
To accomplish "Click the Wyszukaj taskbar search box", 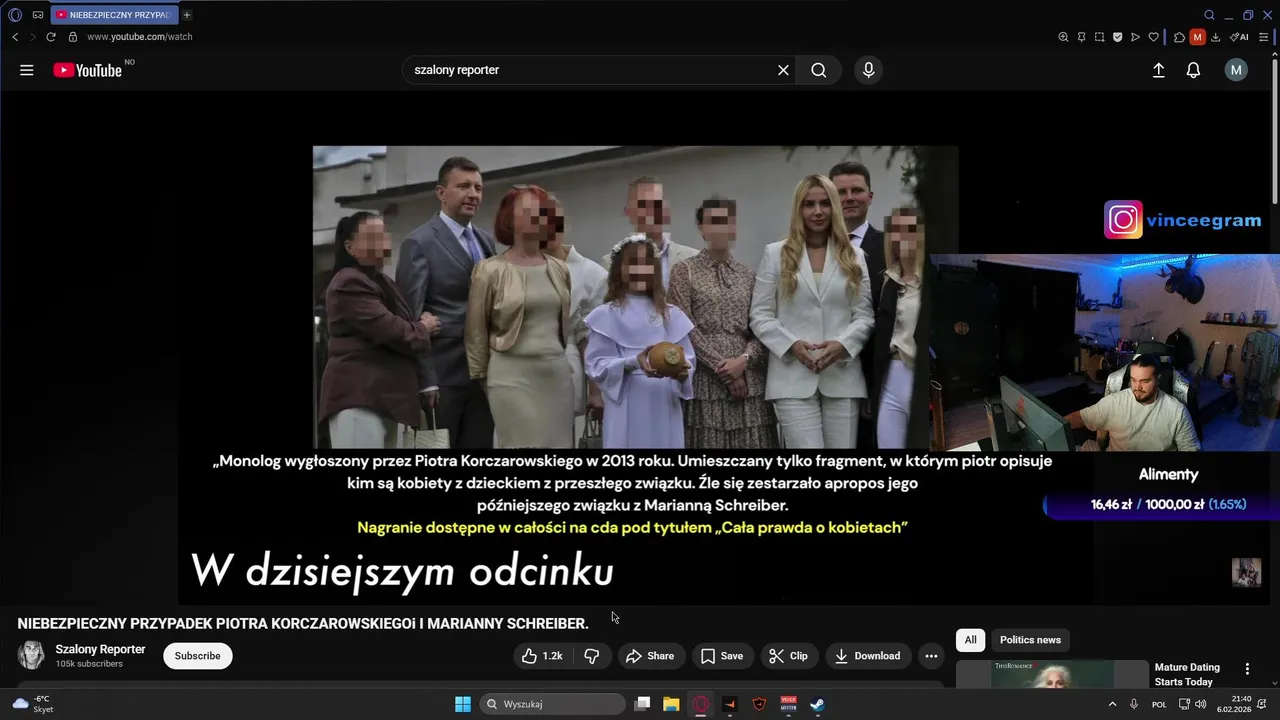I will coord(552,704).
